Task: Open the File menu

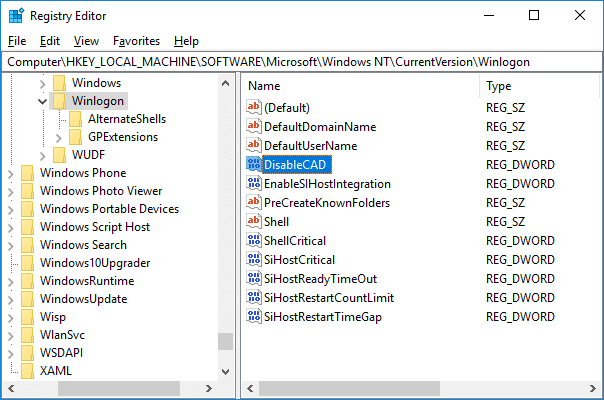Action: pos(16,41)
